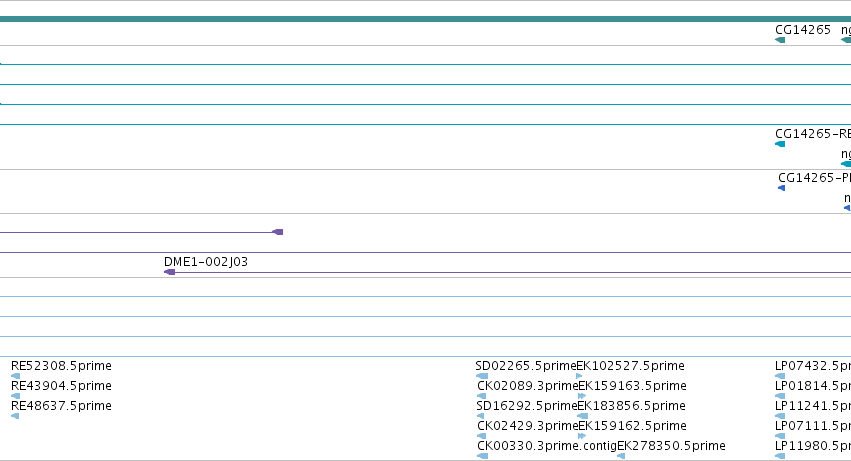Viewport: 851px width, 461px height.
Task: Open the SD02265.5prime EST label
Action: [525, 366]
